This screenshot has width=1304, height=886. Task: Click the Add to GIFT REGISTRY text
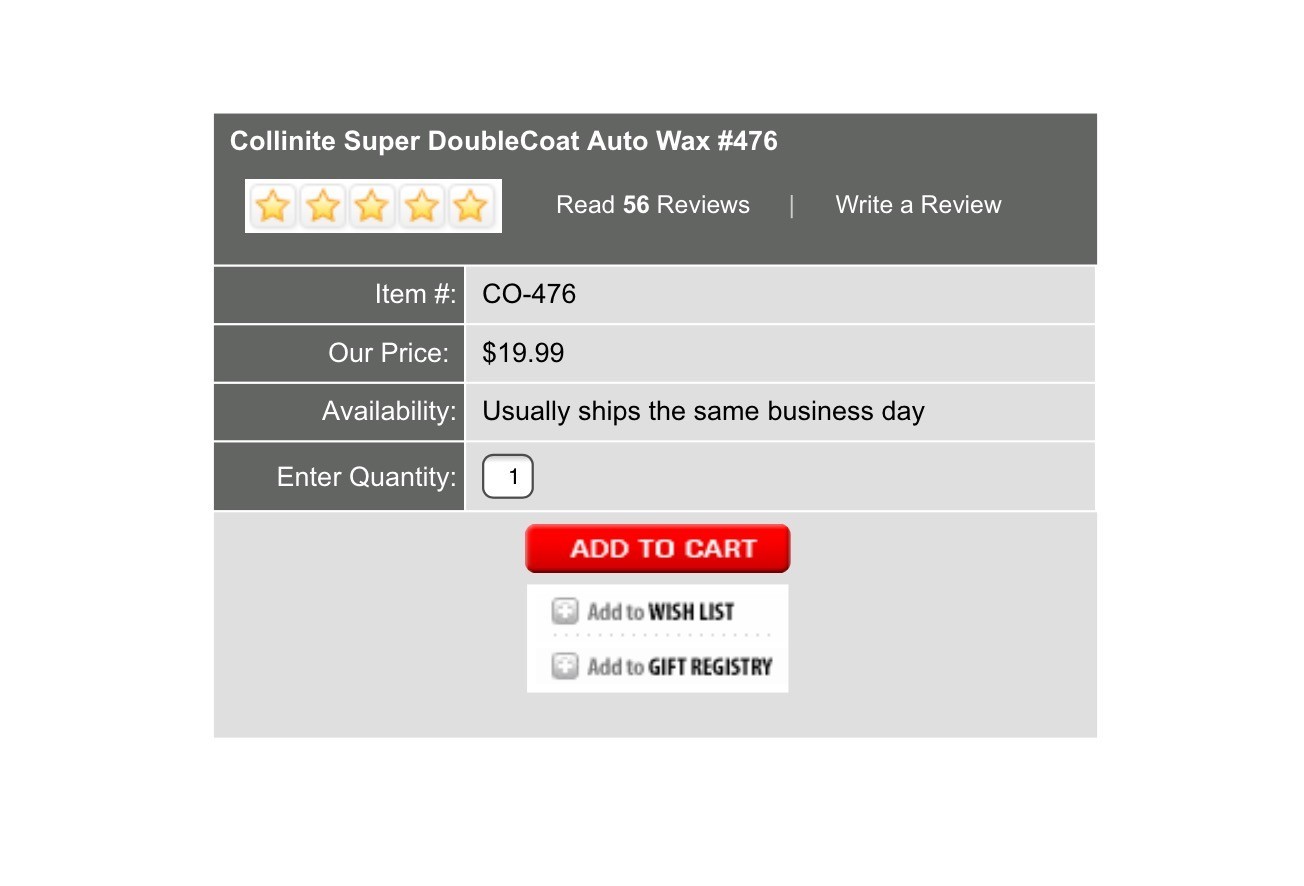(680, 666)
